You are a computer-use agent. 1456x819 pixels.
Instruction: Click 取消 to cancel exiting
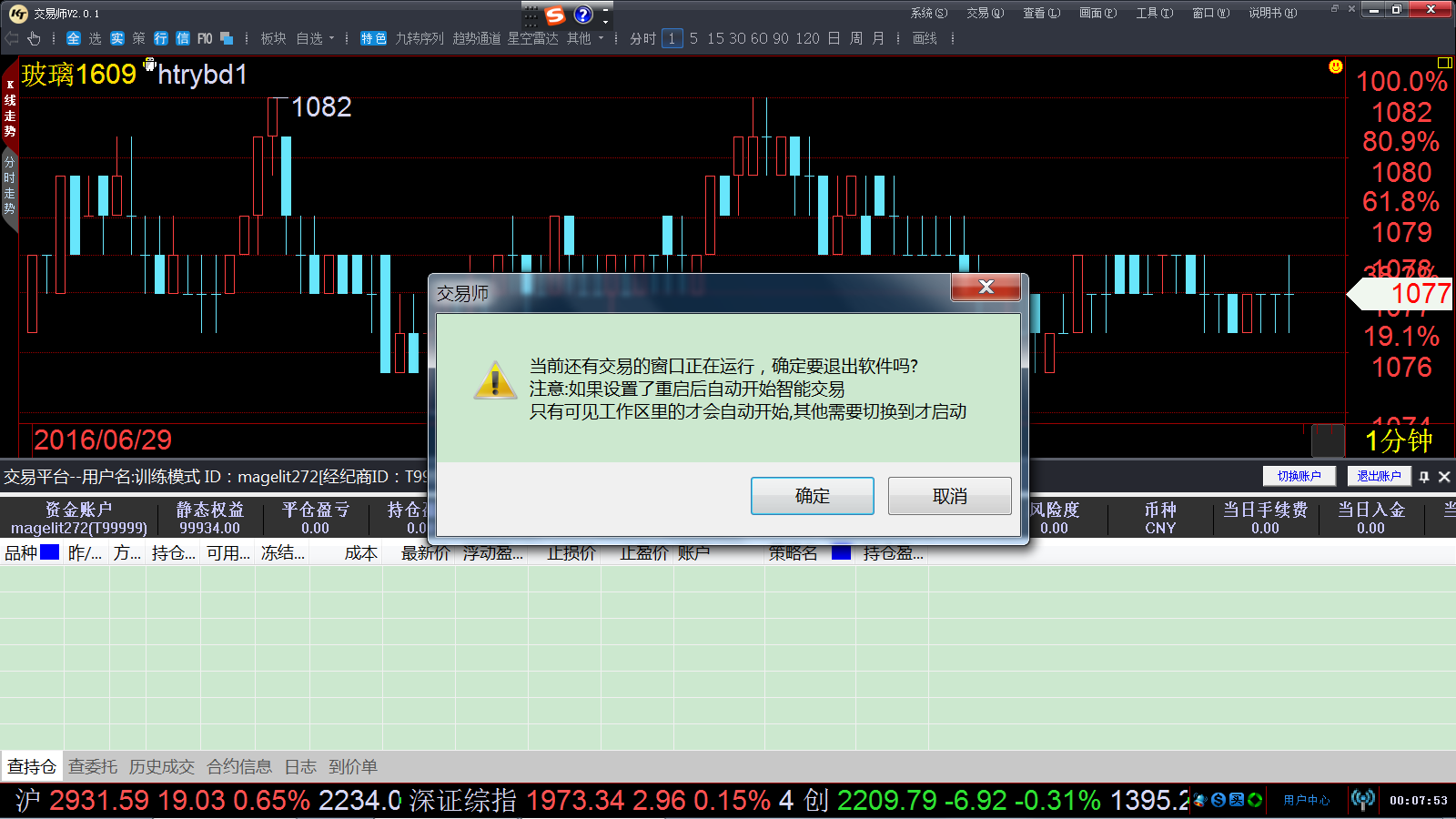[x=949, y=496]
